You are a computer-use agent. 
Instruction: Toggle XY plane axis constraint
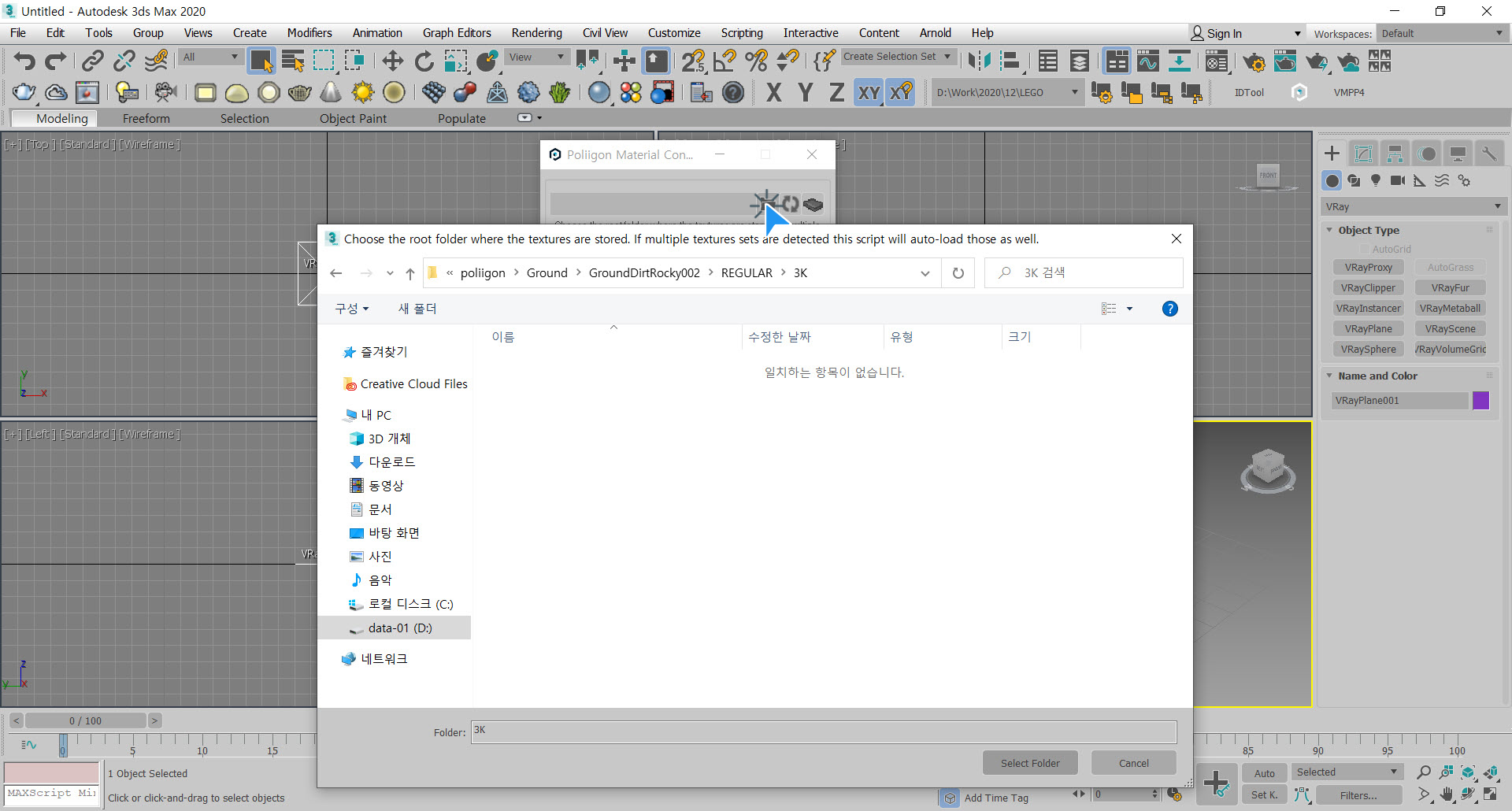(x=869, y=93)
